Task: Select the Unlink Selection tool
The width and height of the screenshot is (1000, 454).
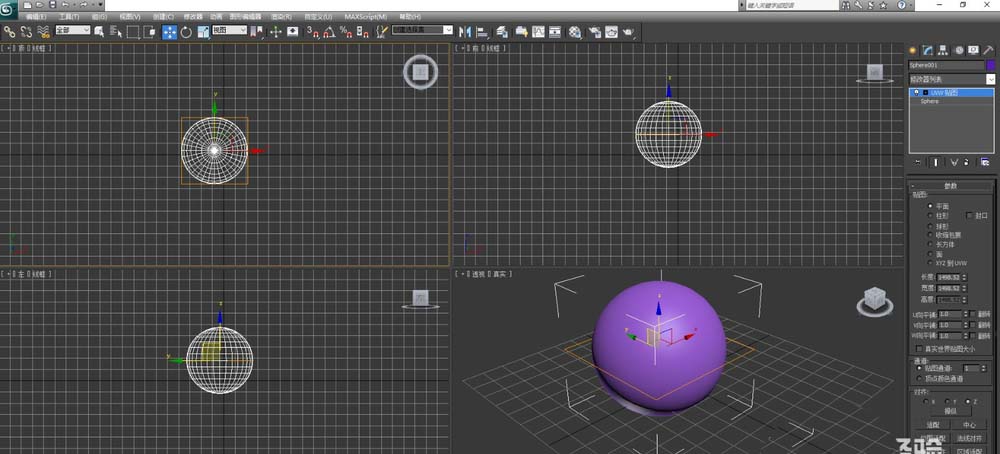Action: pos(27,31)
